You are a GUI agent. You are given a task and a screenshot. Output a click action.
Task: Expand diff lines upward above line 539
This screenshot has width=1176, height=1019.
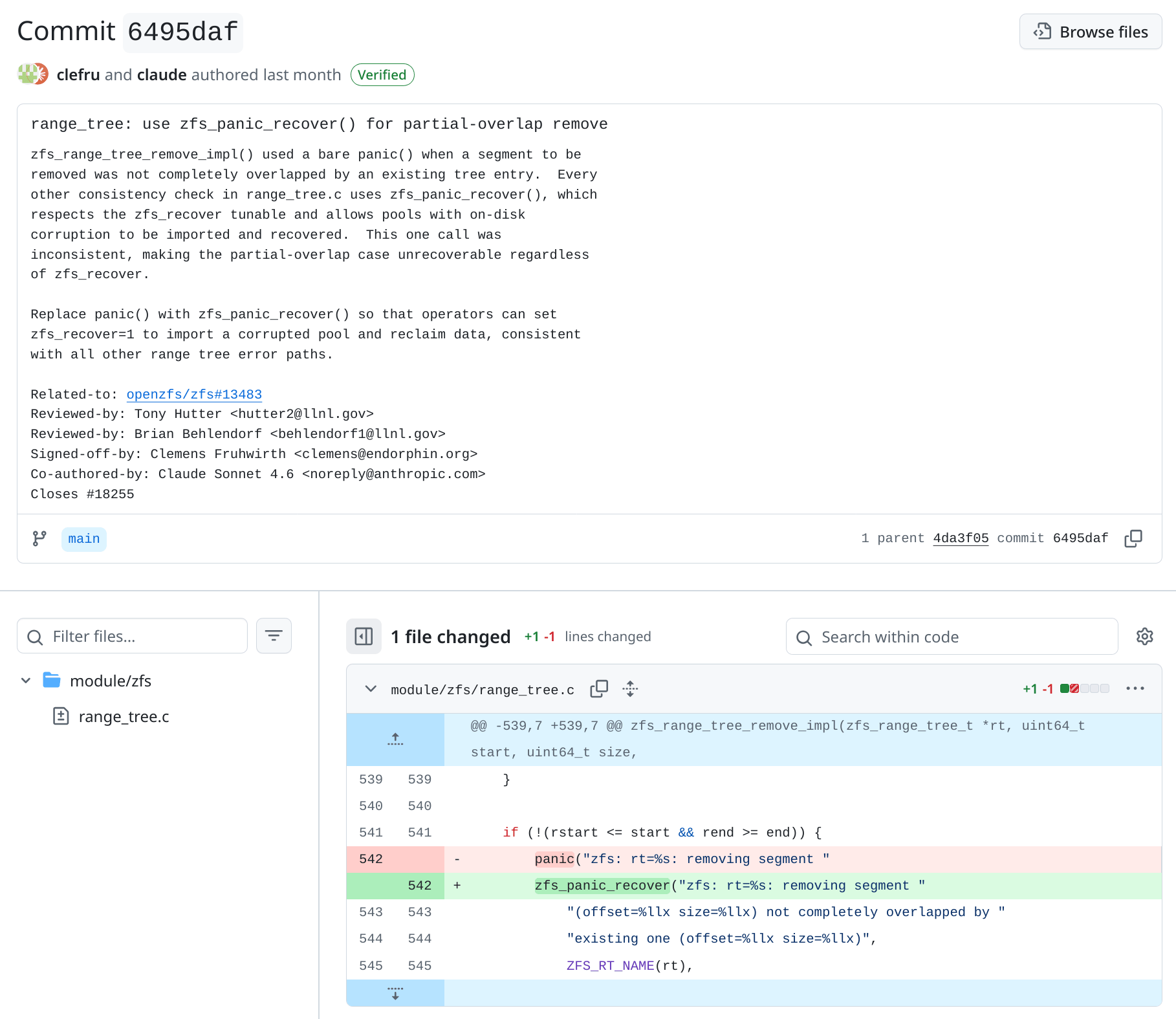click(x=395, y=740)
